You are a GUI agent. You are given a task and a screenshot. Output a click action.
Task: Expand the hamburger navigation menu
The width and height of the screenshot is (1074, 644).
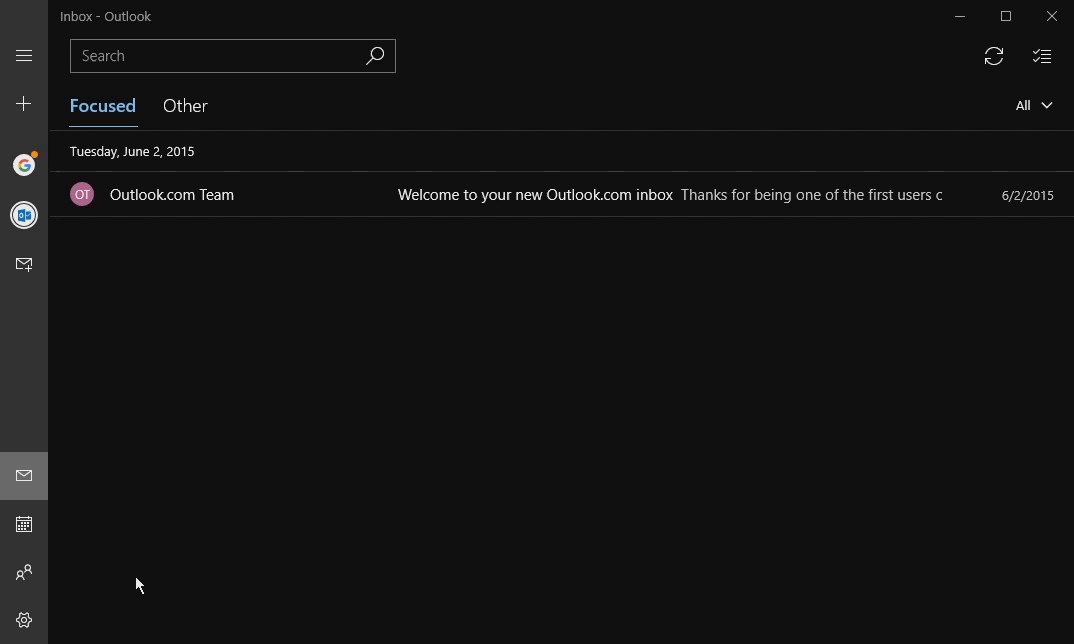tap(24, 55)
